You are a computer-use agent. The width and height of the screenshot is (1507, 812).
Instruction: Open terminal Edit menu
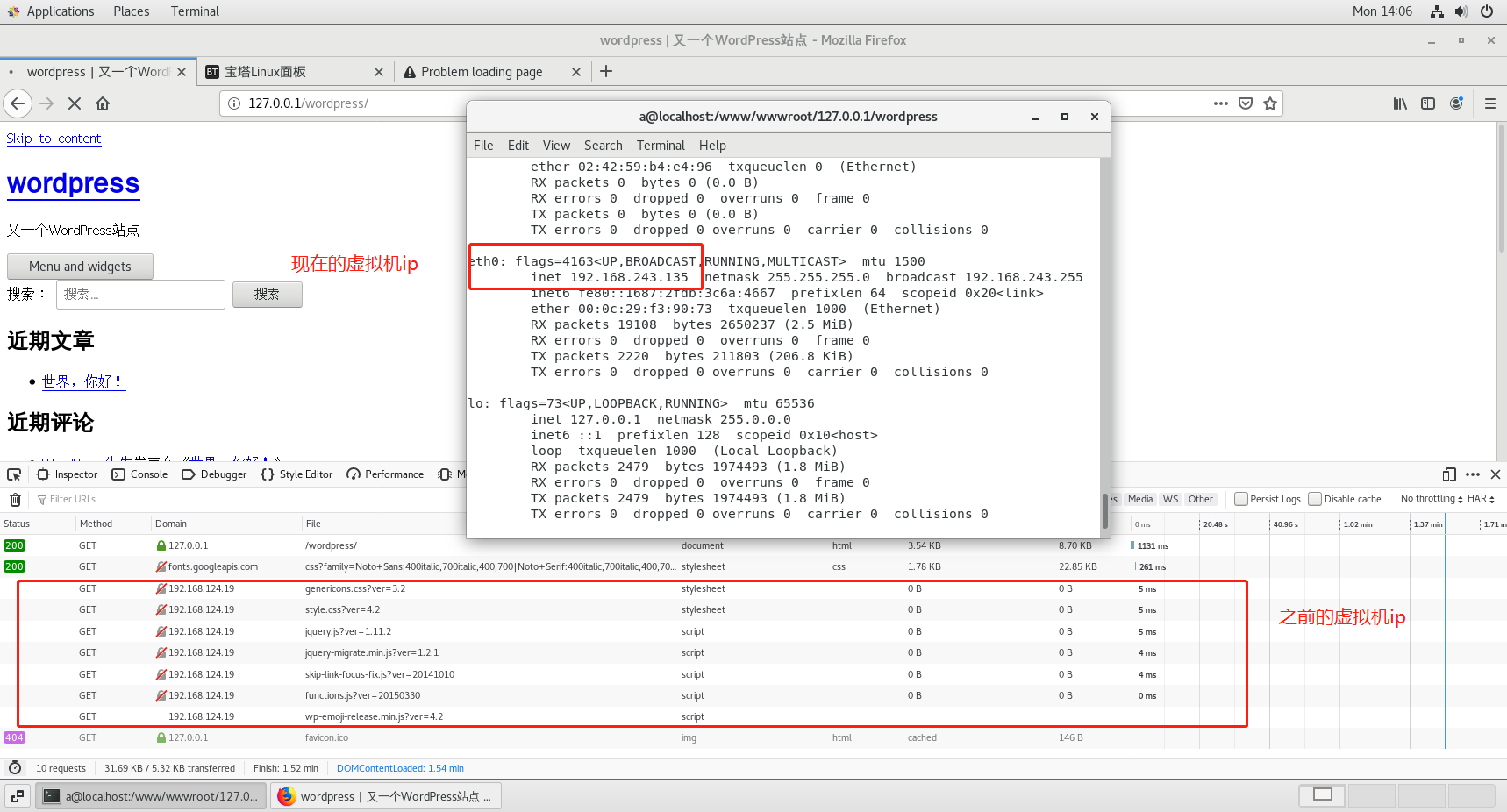[x=518, y=146]
